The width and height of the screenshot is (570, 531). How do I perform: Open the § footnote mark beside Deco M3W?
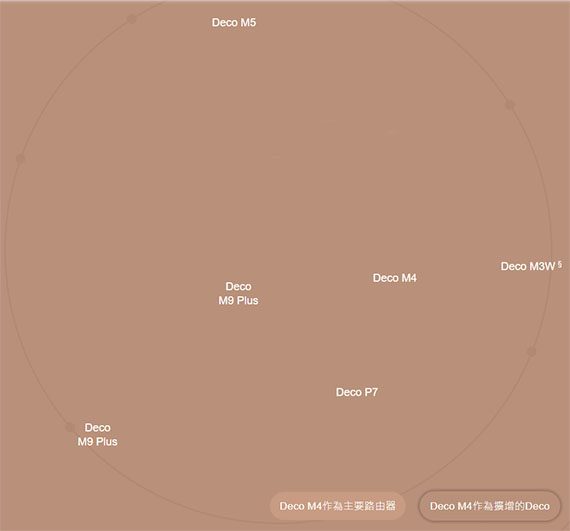tap(559, 264)
